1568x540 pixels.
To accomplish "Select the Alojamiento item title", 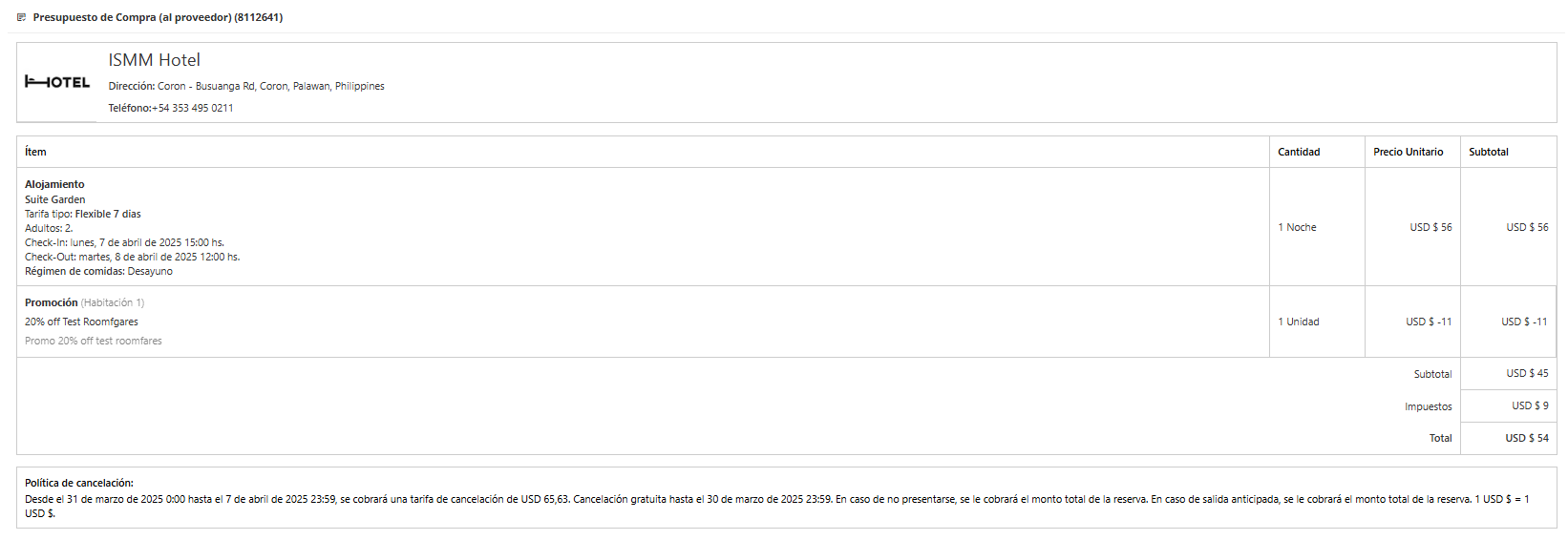I will tap(54, 184).
